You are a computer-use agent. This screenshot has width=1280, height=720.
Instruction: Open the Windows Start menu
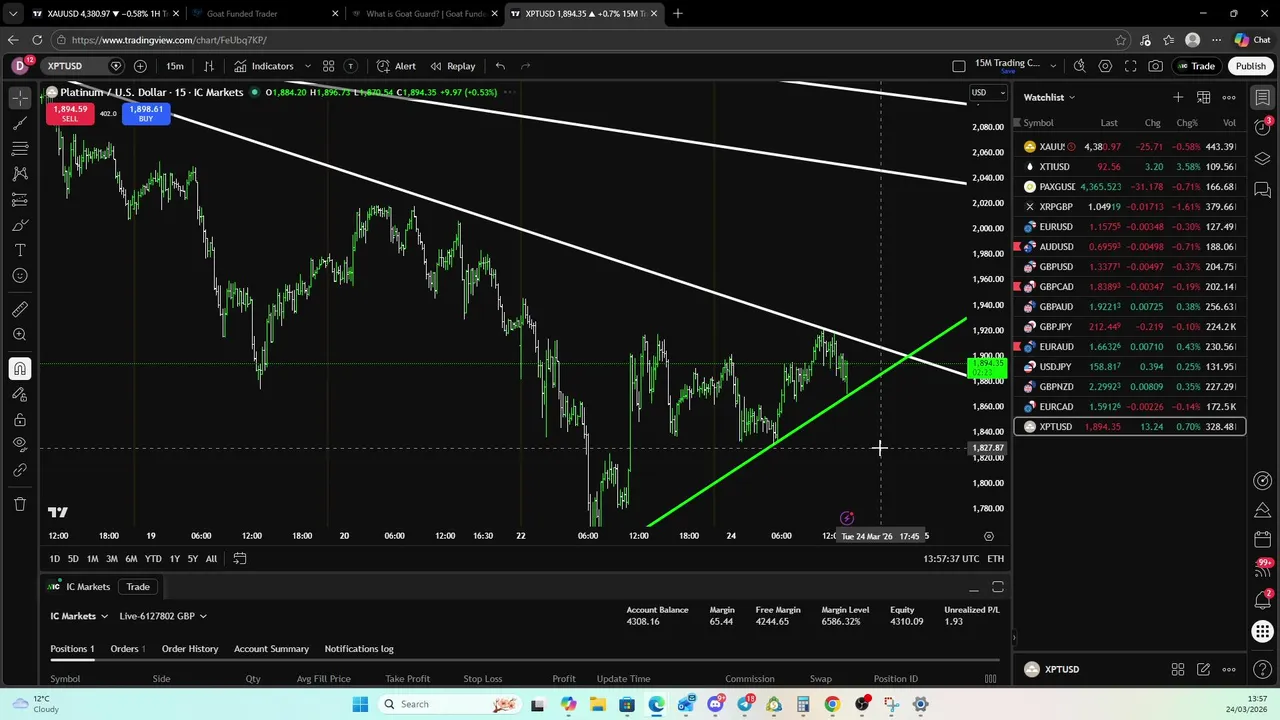[x=360, y=704]
